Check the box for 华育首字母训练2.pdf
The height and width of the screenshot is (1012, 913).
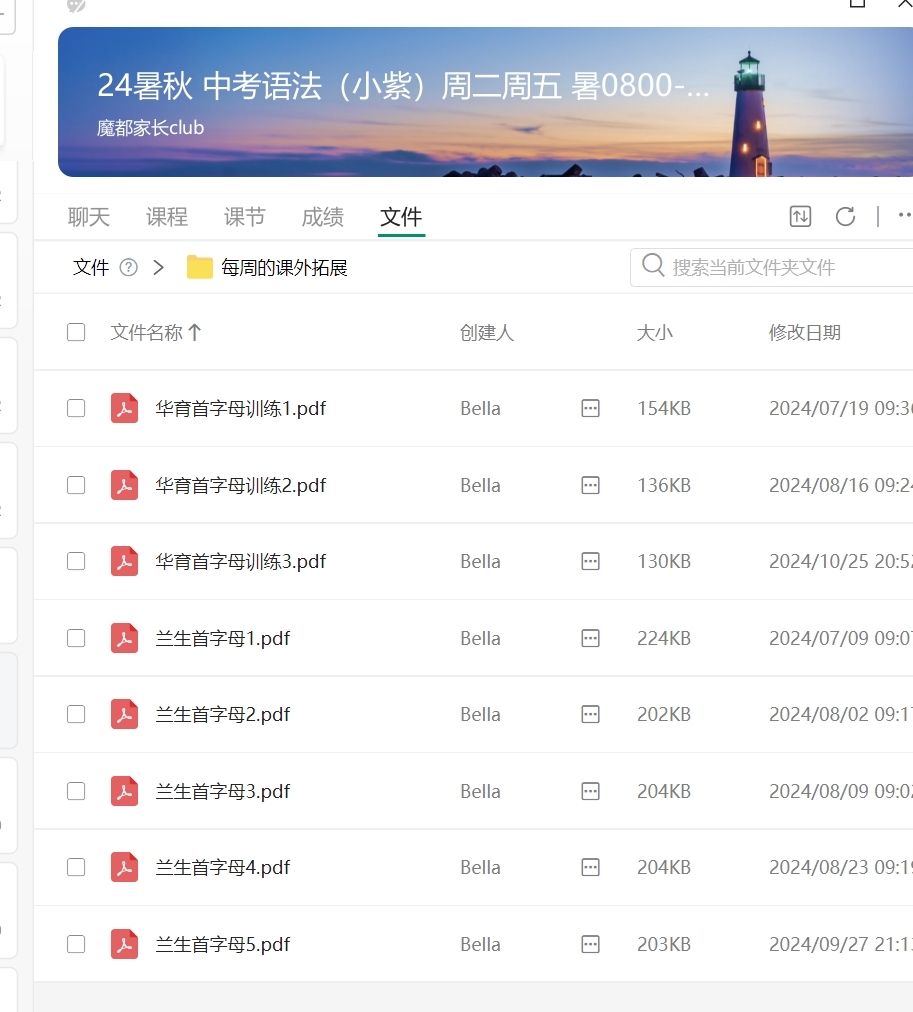pos(76,485)
